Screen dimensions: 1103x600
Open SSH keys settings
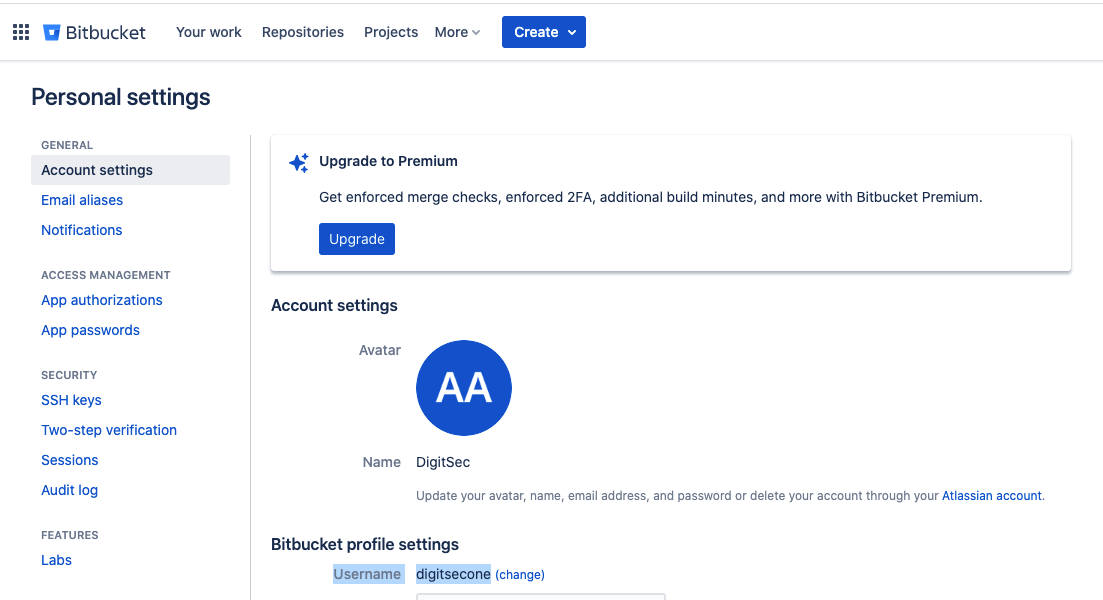(71, 400)
